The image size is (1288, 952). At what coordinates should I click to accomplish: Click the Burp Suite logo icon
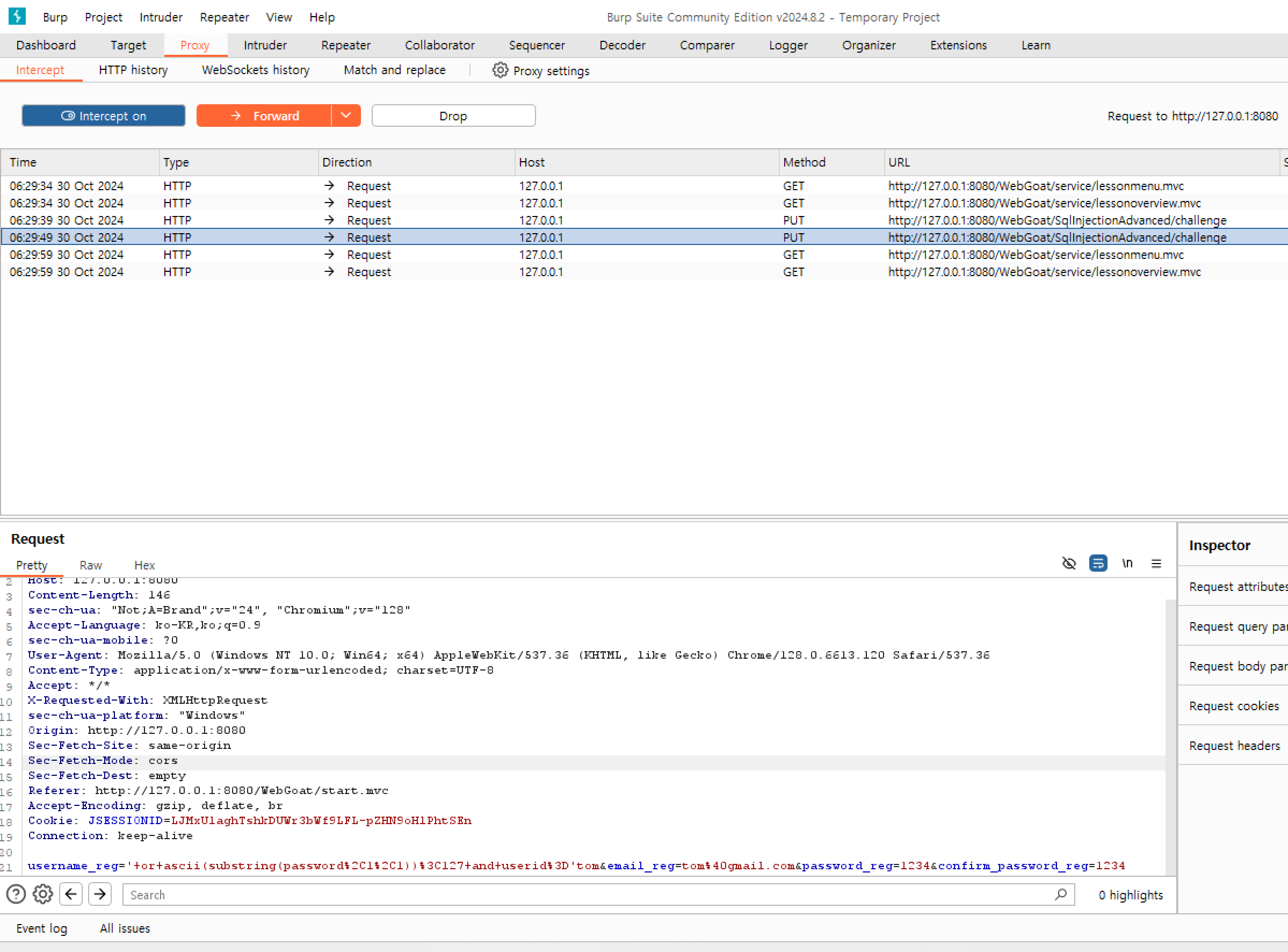coord(17,16)
